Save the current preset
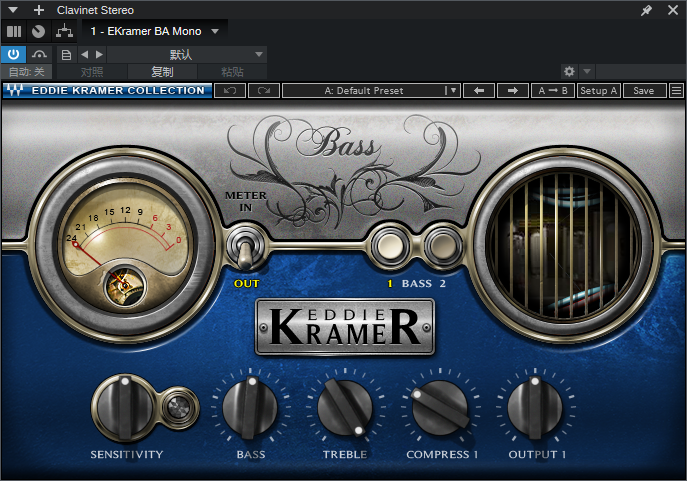This screenshot has width=687, height=481. (x=645, y=91)
